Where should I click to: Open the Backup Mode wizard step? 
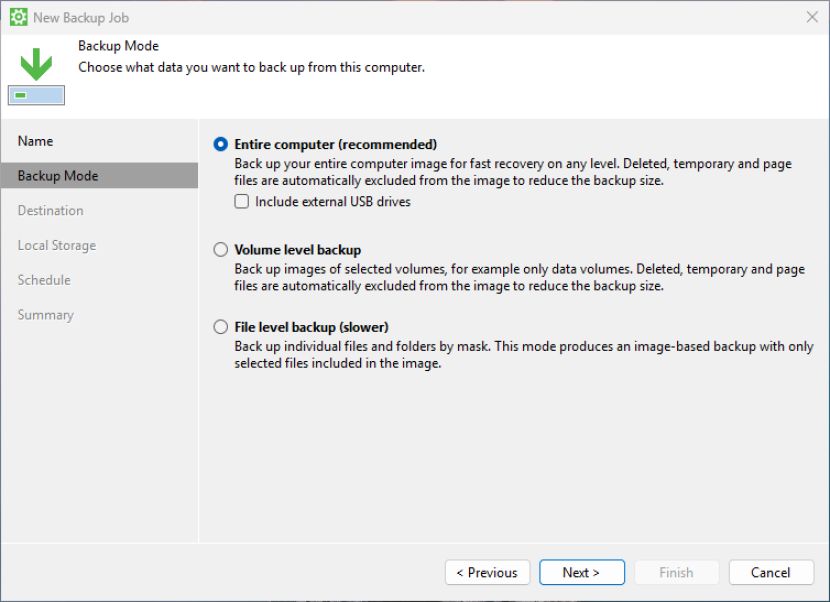click(100, 175)
